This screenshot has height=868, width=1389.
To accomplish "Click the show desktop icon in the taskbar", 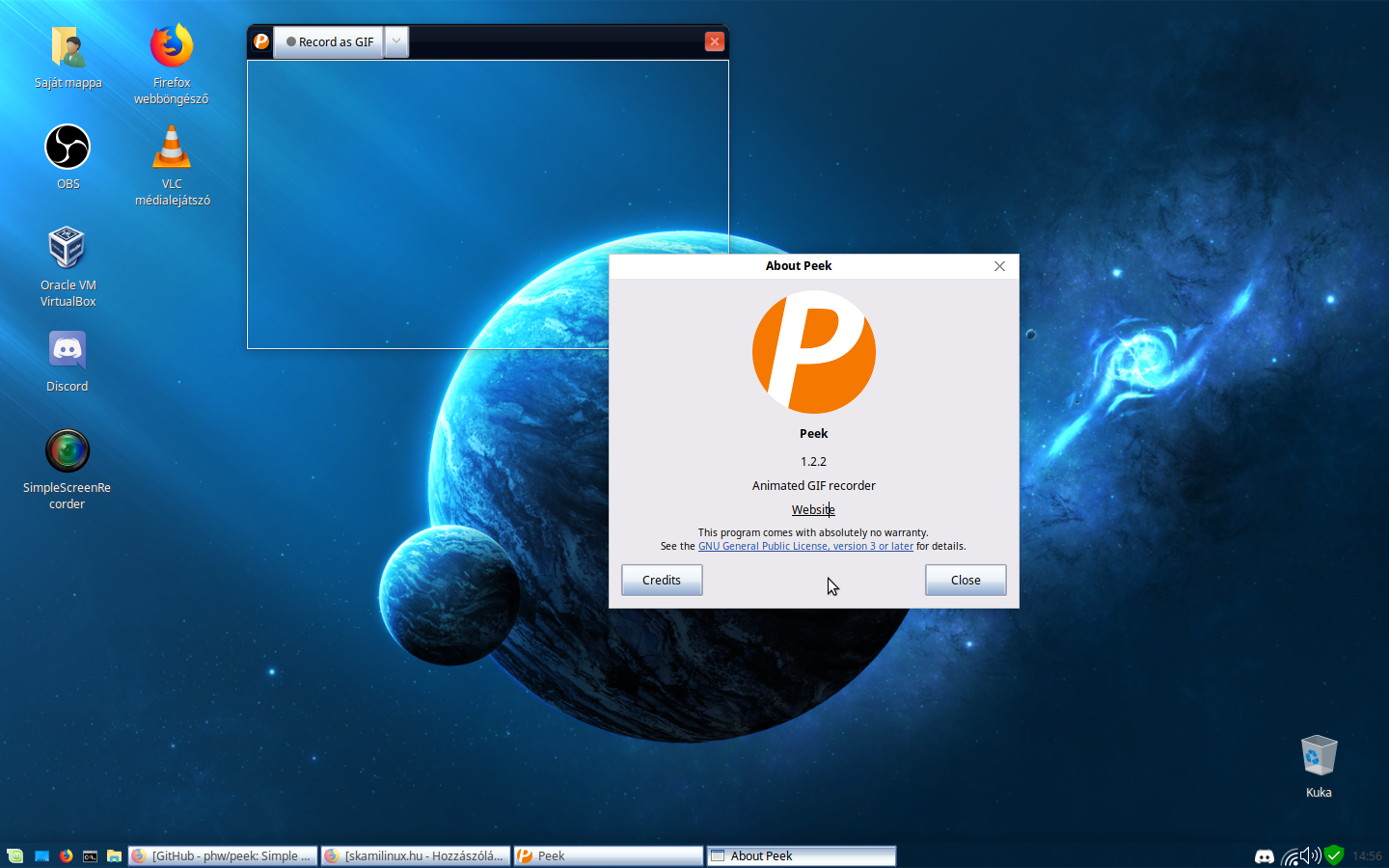I will (41, 855).
